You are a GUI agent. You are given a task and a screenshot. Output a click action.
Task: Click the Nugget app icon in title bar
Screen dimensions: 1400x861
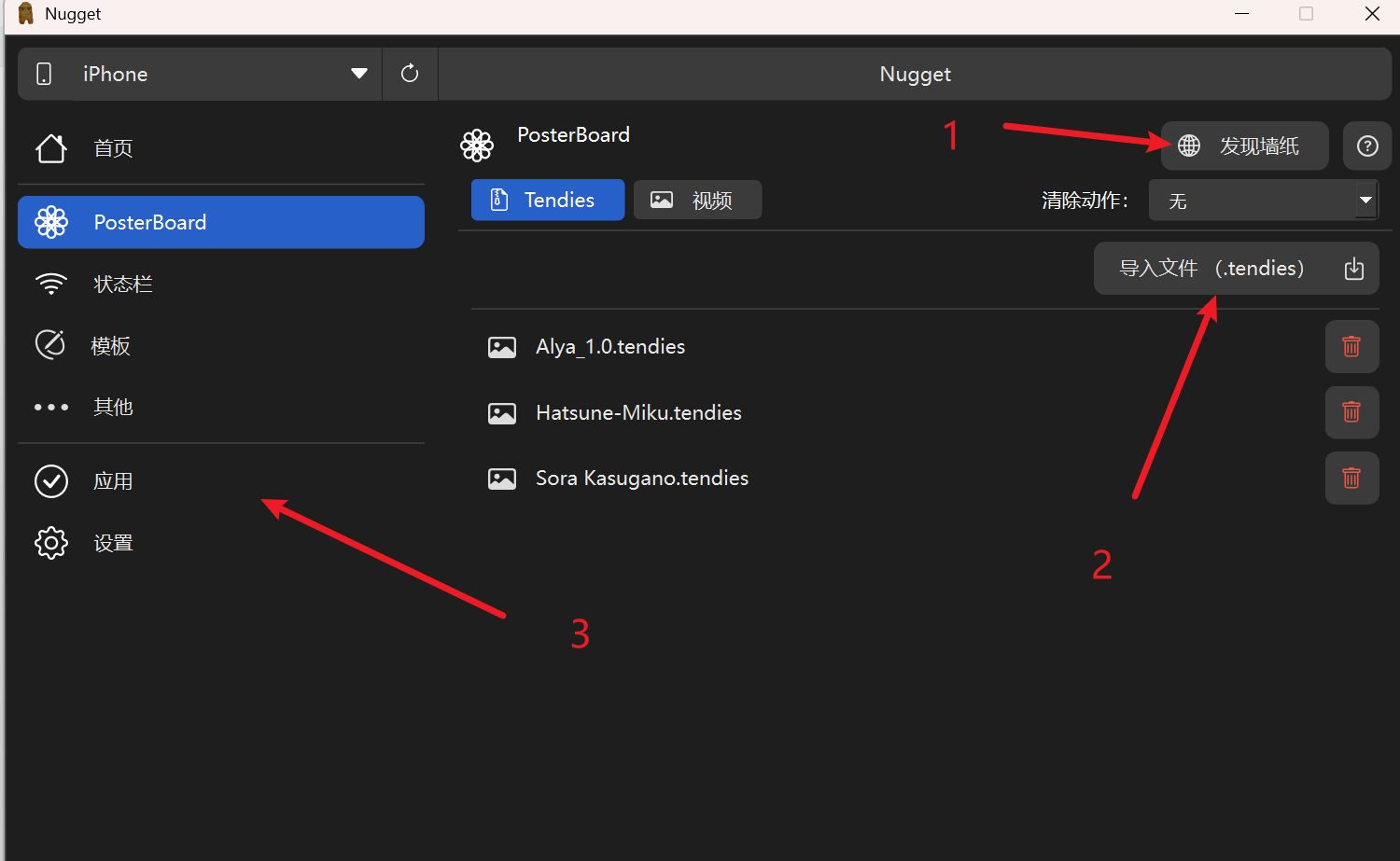pyautogui.click(x=26, y=14)
